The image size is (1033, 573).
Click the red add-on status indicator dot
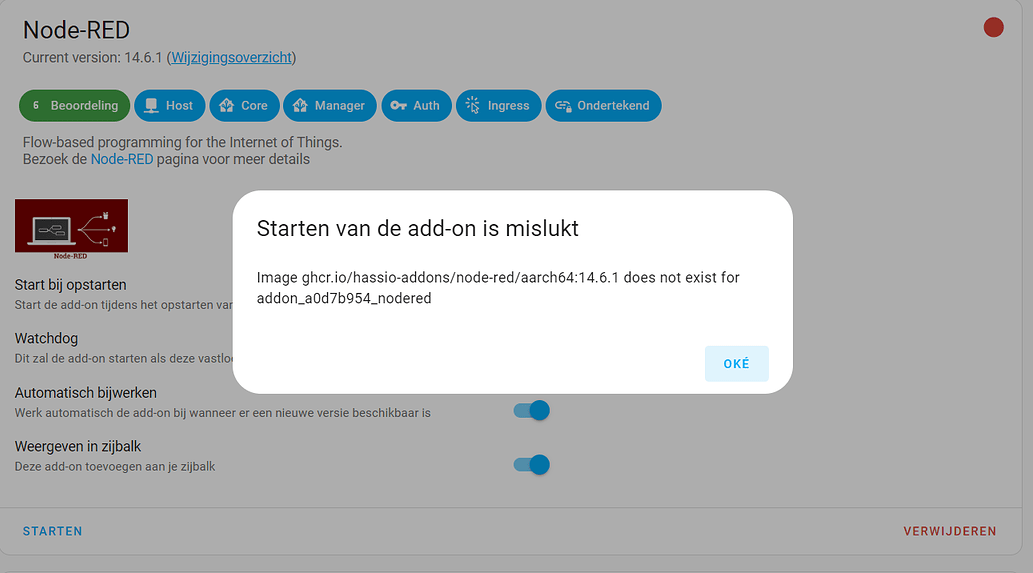(993, 27)
